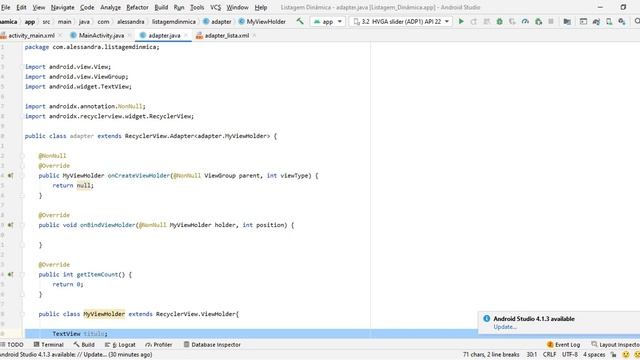Image resolution: width=640 pixels, height=360 pixels.
Task: Close the activity_main.xml tab
Action: pos(60,36)
